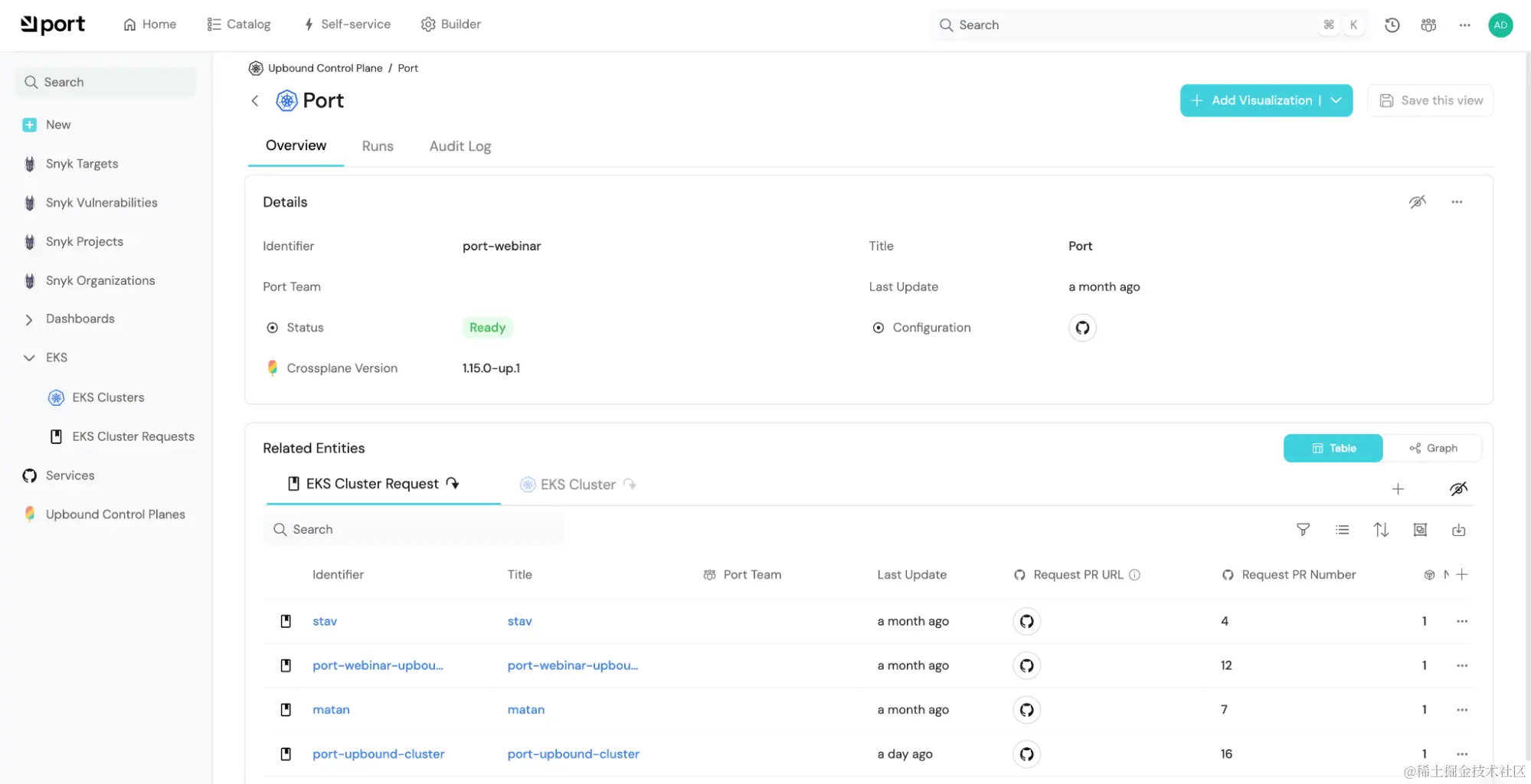This screenshot has width=1531, height=784.
Task: Open the Overview tab
Action: pos(296,145)
